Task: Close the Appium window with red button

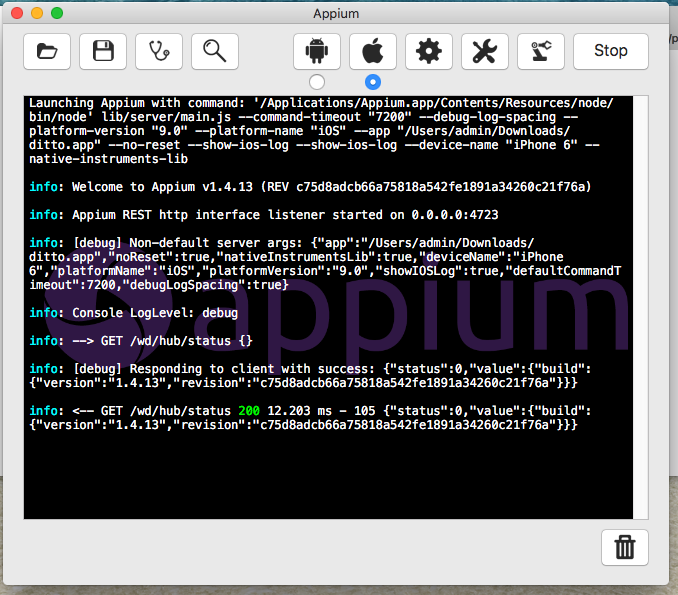Action: point(17,13)
